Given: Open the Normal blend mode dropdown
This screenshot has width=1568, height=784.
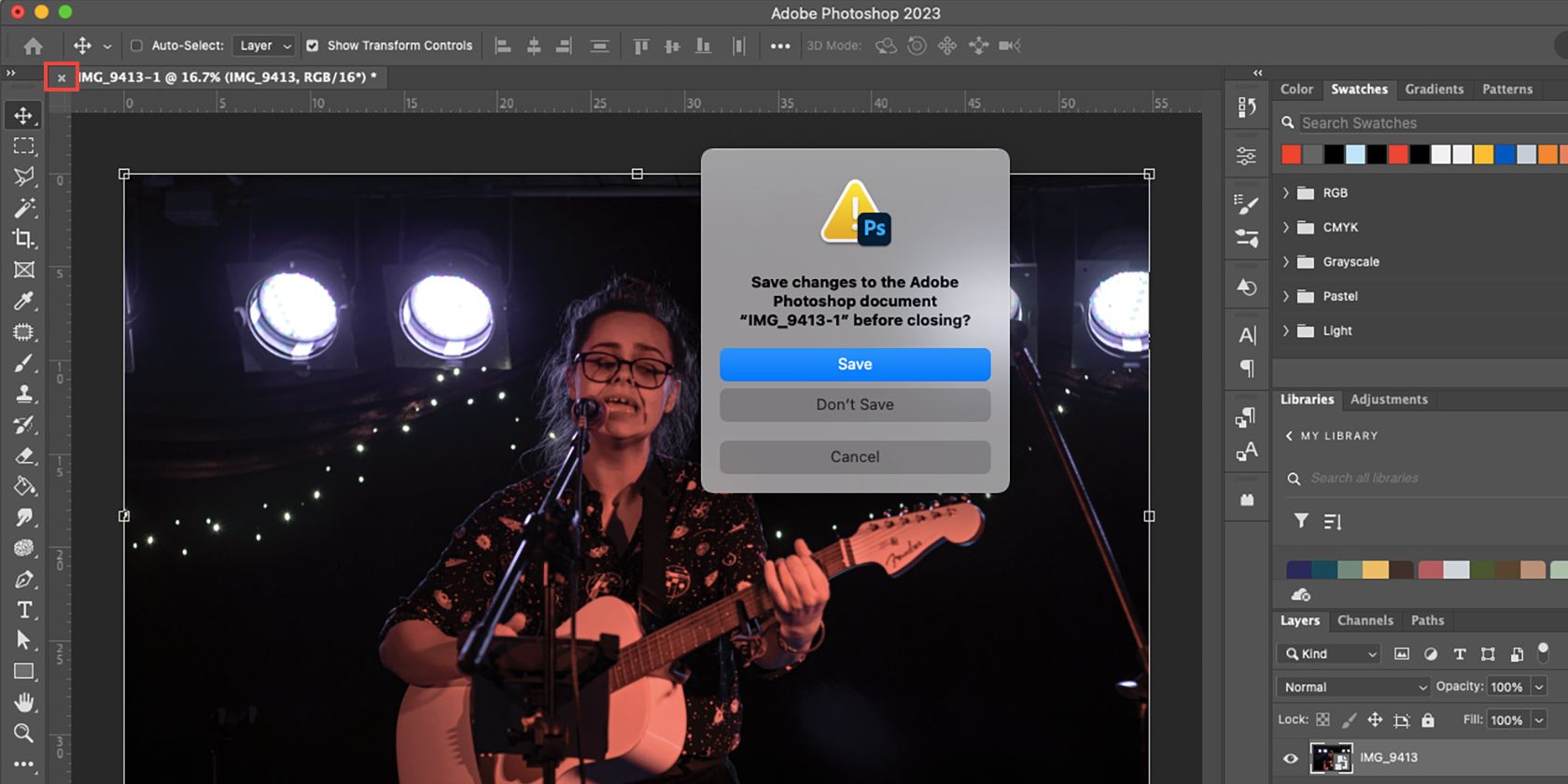Looking at the screenshot, I should (1354, 687).
